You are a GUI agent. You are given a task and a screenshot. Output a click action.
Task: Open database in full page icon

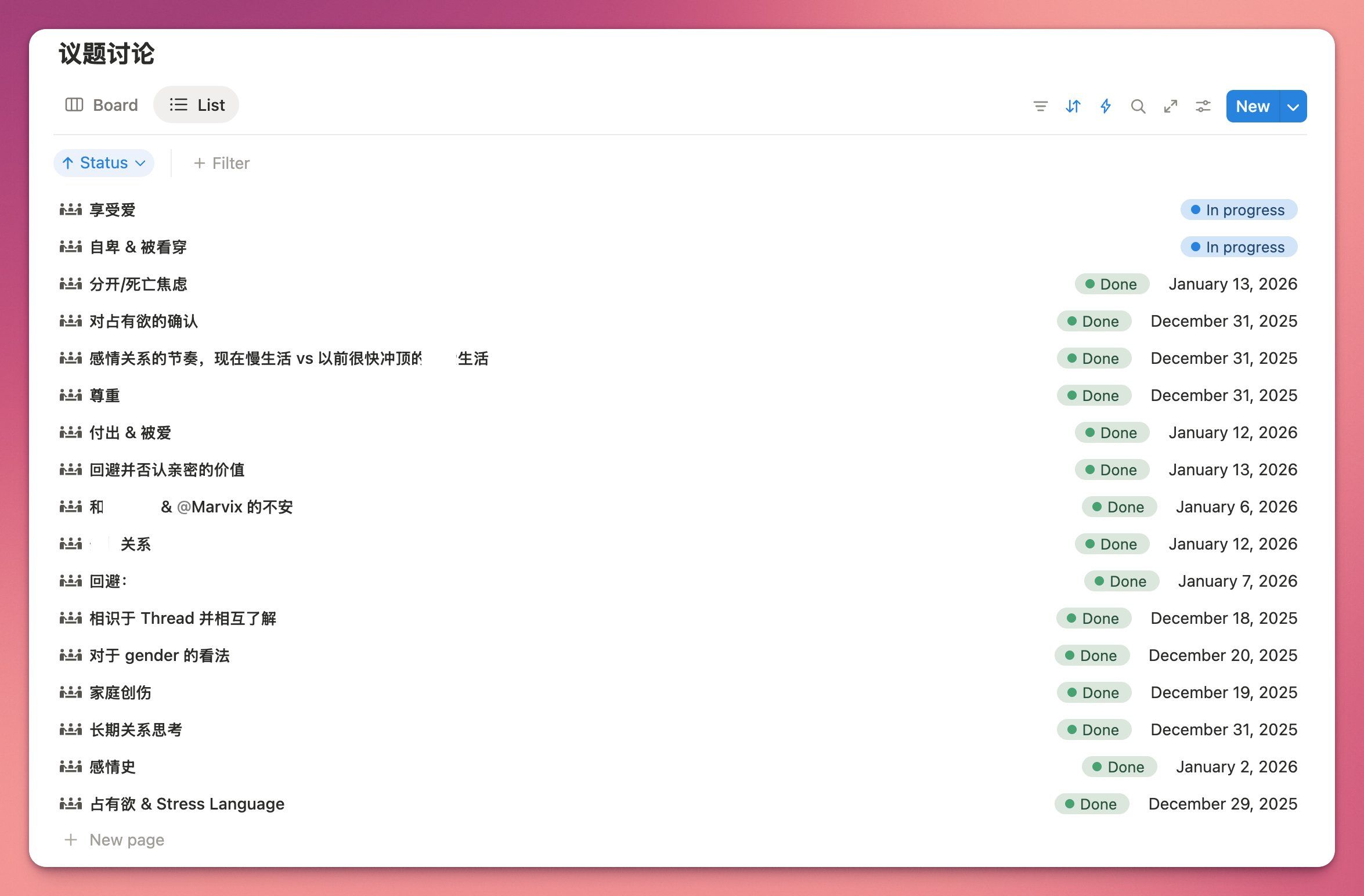[x=1170, y=106]
